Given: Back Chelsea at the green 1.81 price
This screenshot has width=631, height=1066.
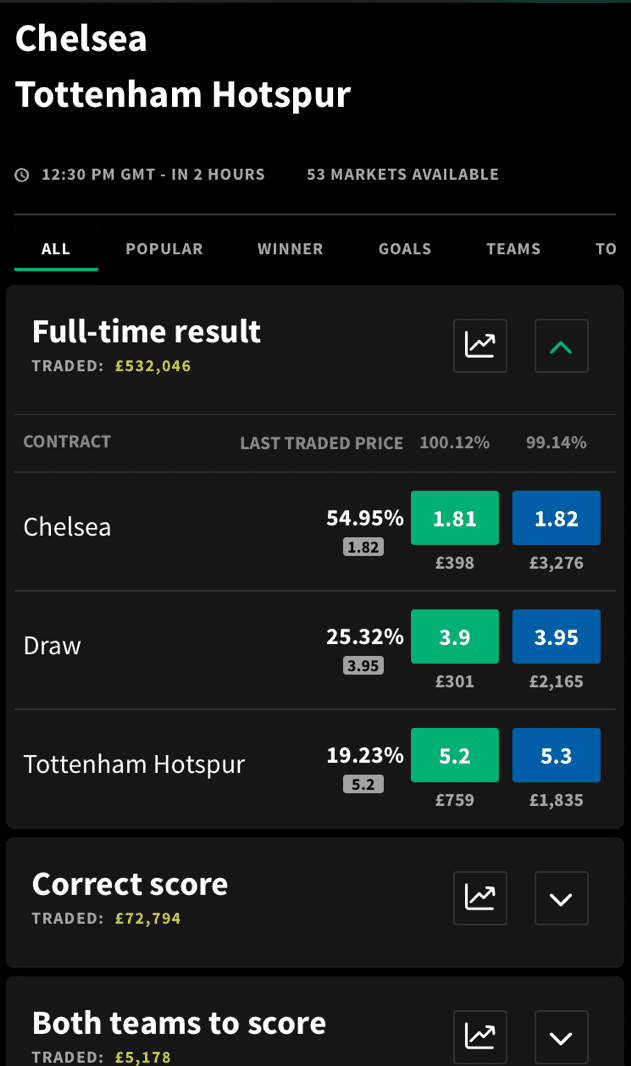Looking at the screenshot, I should (x=455, y=518).
